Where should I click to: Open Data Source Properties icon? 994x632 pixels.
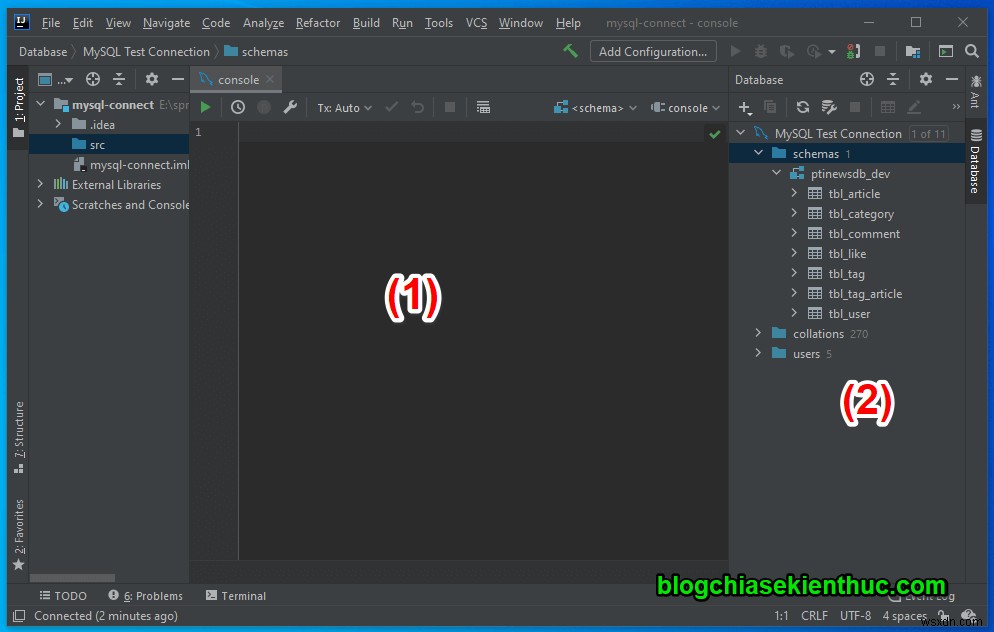coord(829,107)
